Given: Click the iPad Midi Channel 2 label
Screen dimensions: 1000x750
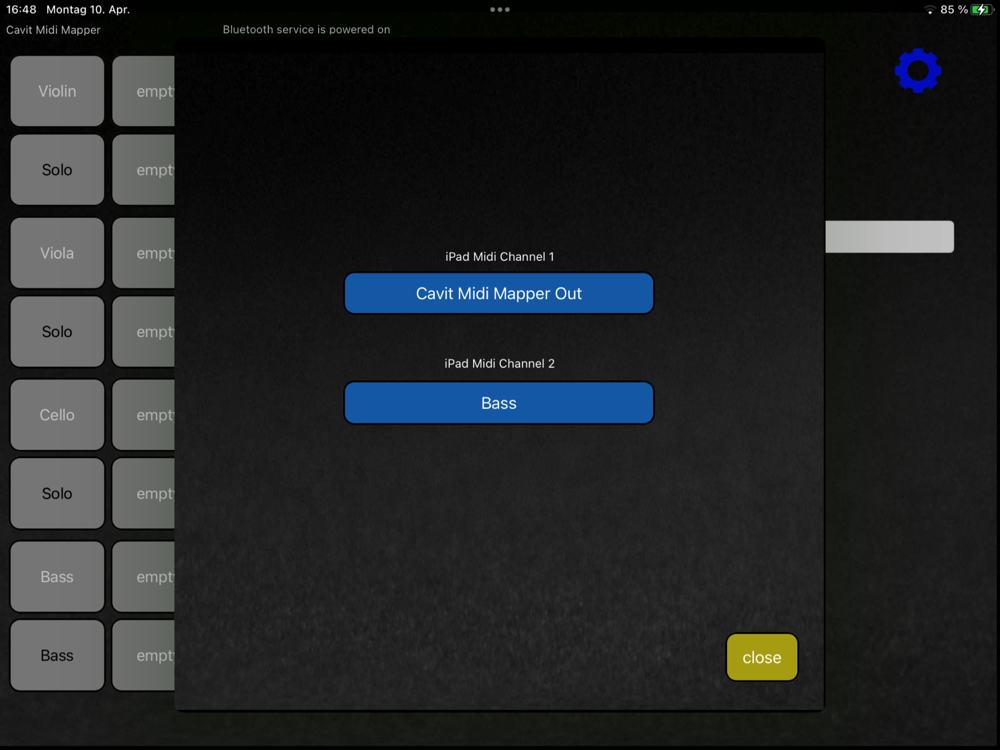Looking at the screenshot, I should point(499,364).
